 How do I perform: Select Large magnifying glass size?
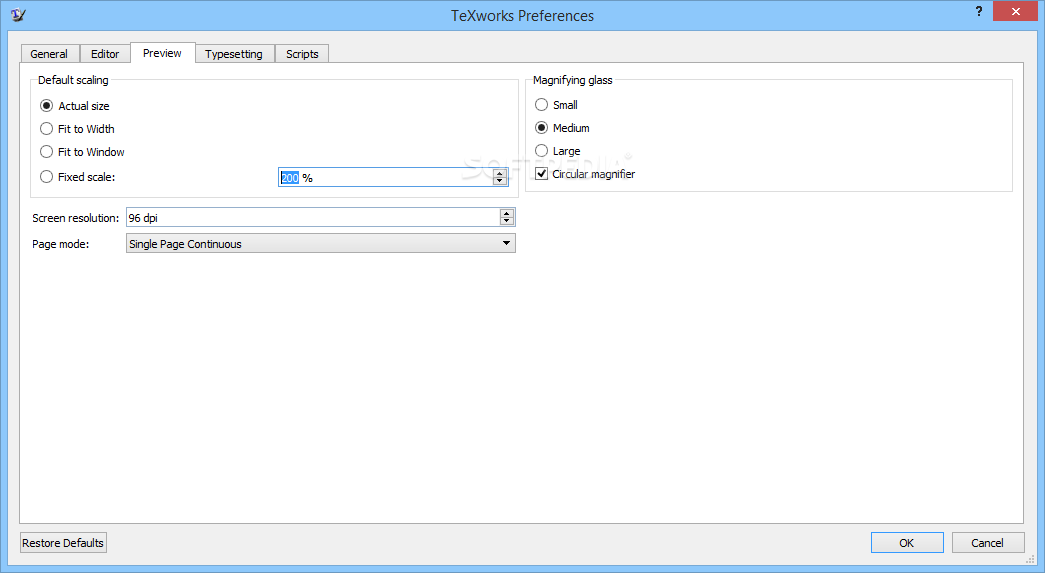point(558,151)
